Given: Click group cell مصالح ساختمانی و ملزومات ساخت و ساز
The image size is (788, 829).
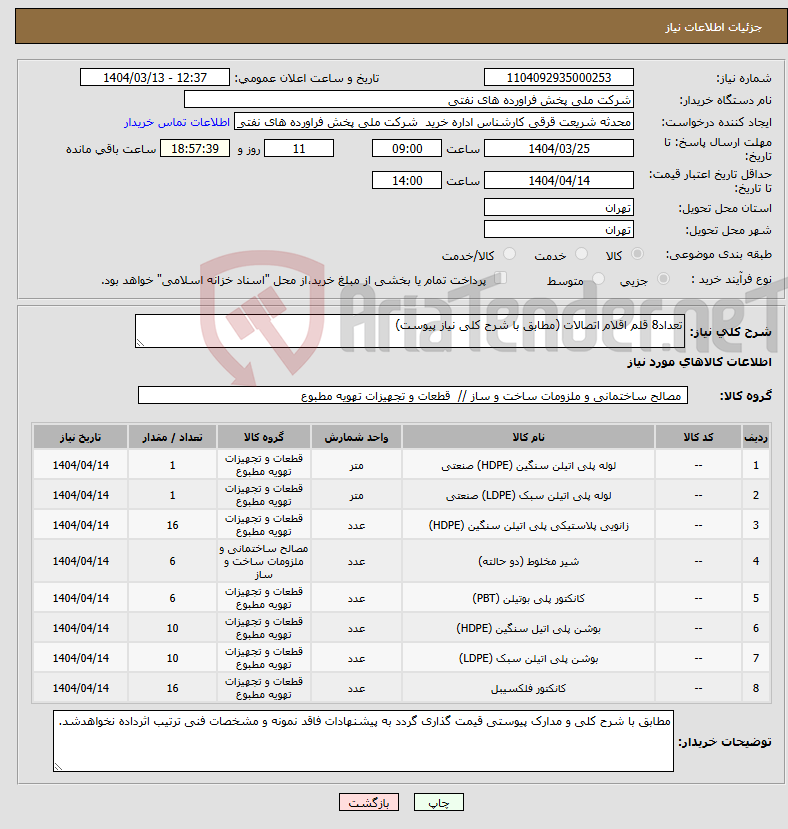Looking at the screenshot, I should pyautogui.click(x=264, y=561).
